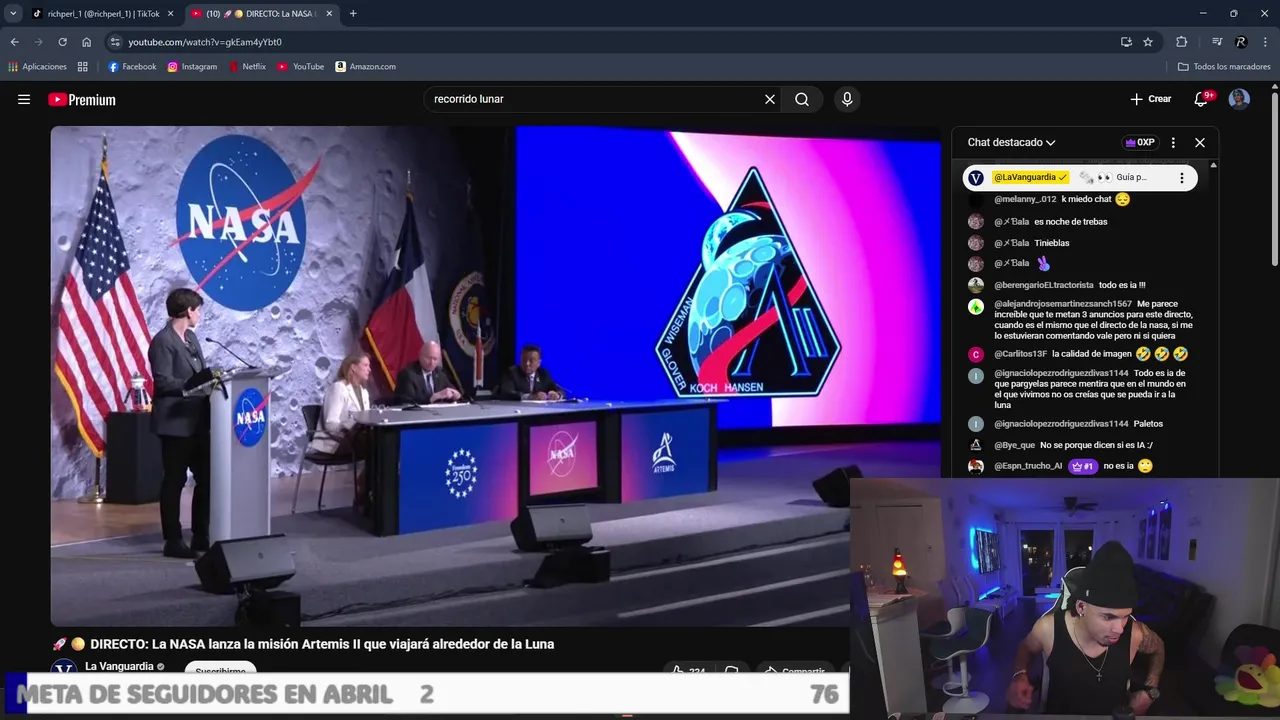
Task: Open the pinned LaVanguardia message options menu
Action: pos(1181,178)
